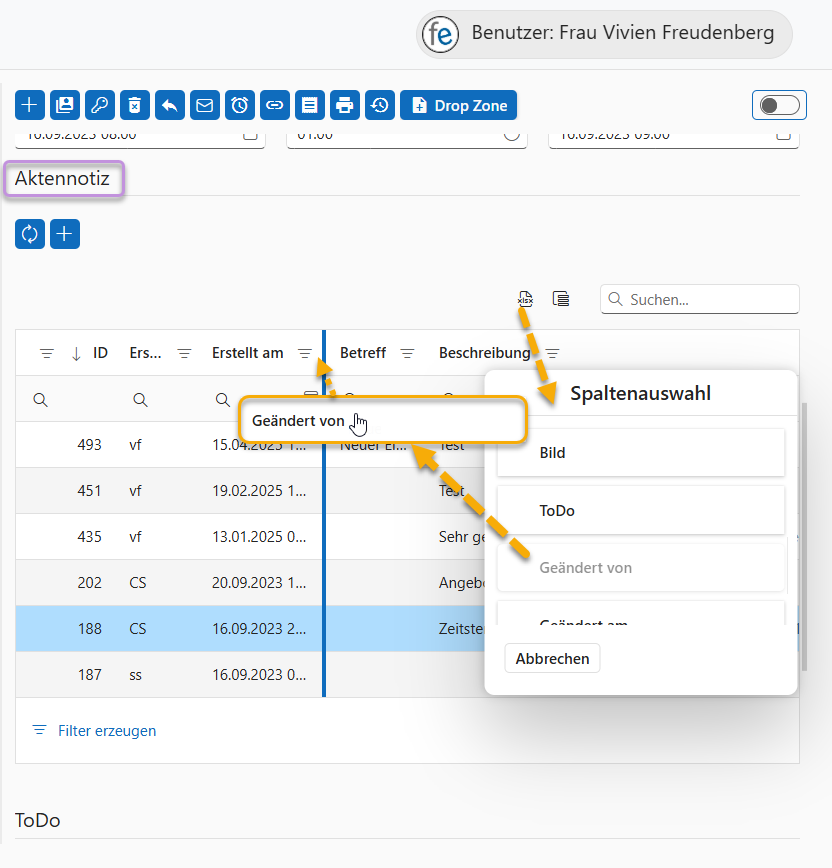
Task: Toggle the switch at top right
Action: click(x=780, y=105)
